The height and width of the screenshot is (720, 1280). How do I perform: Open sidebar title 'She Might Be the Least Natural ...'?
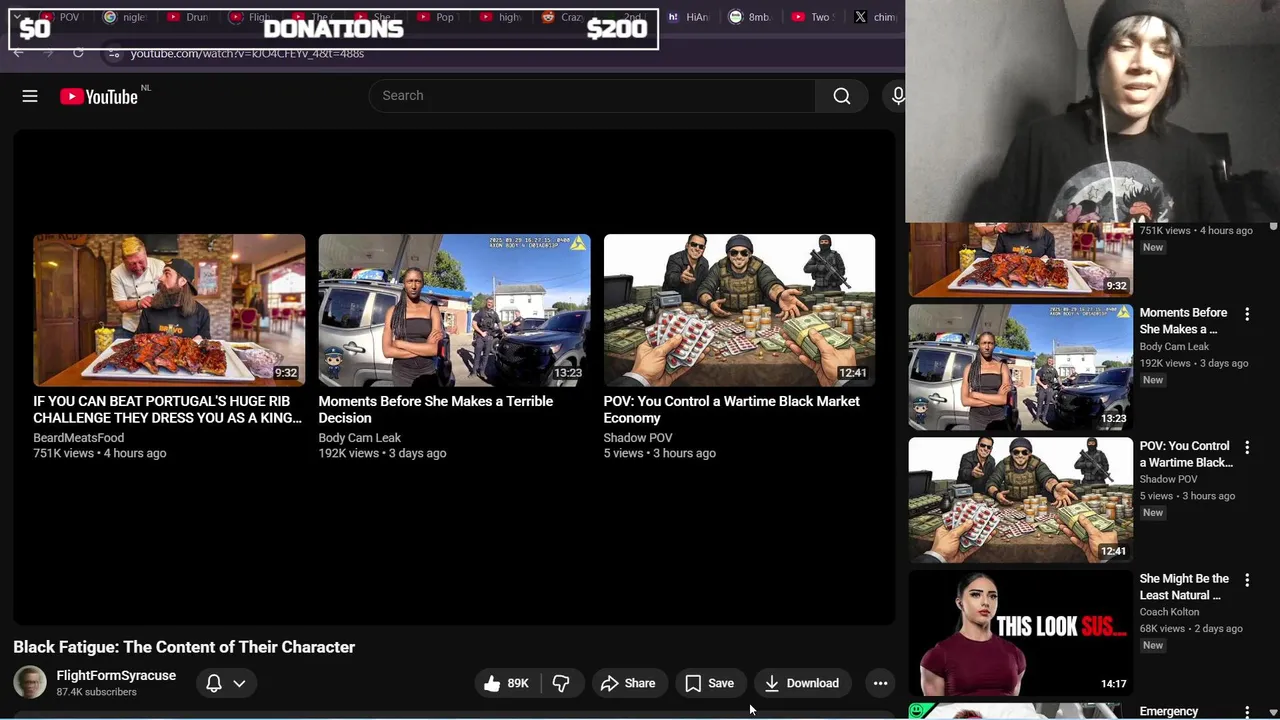click(x=1184, y=587)
